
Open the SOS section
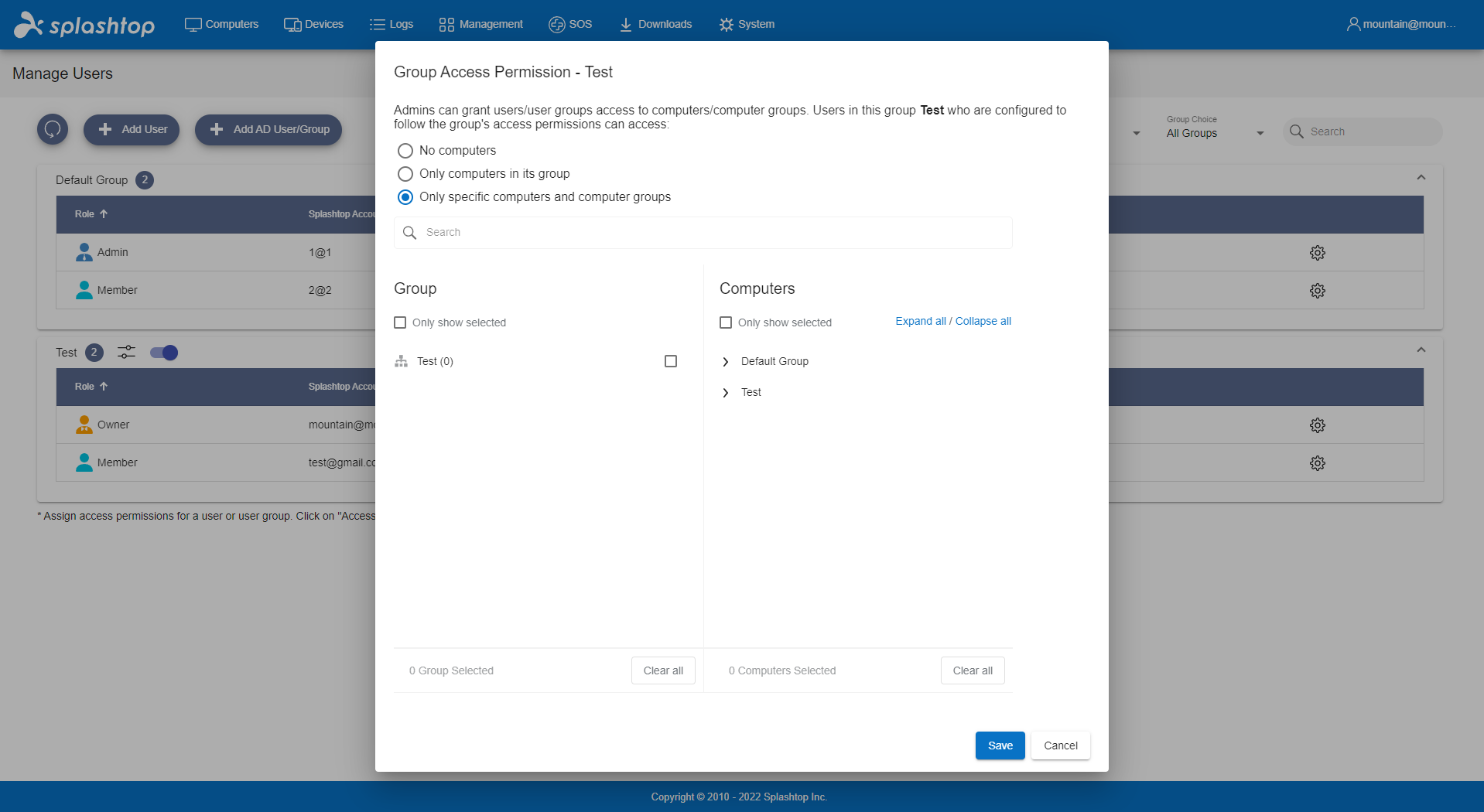570,24
